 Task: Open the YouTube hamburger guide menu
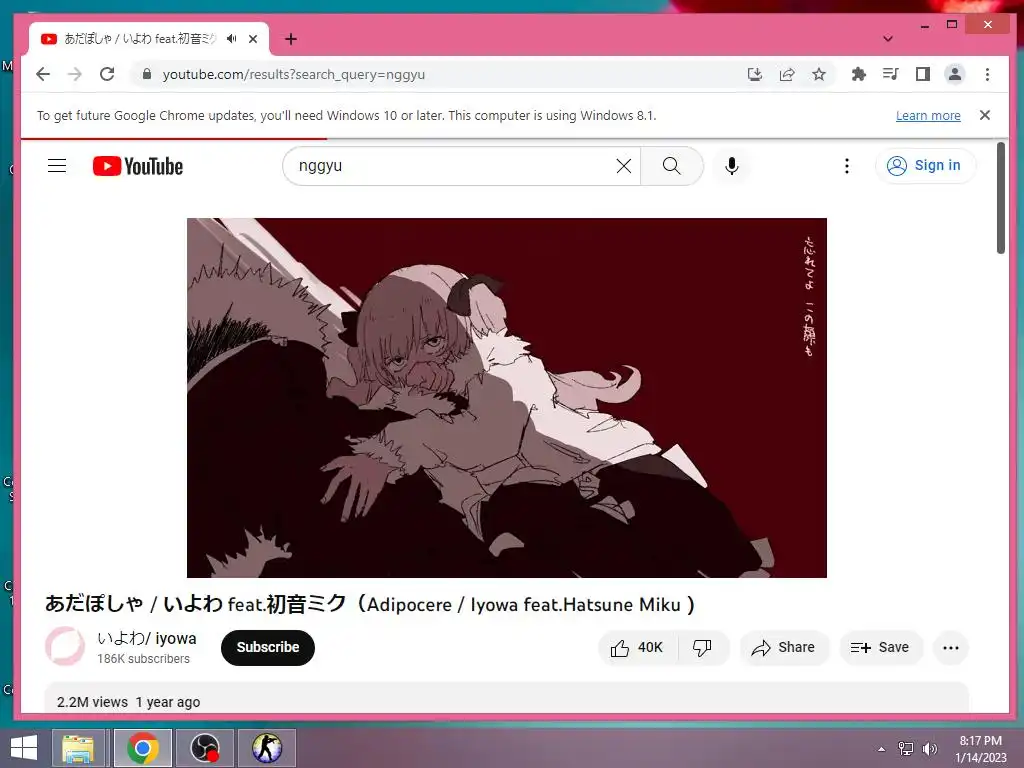tap(57, 166)
